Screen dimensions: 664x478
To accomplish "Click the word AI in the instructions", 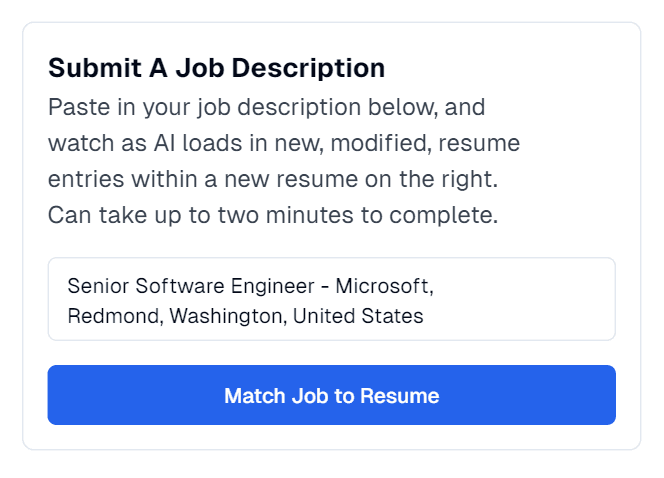I will [x=165, y=143].
